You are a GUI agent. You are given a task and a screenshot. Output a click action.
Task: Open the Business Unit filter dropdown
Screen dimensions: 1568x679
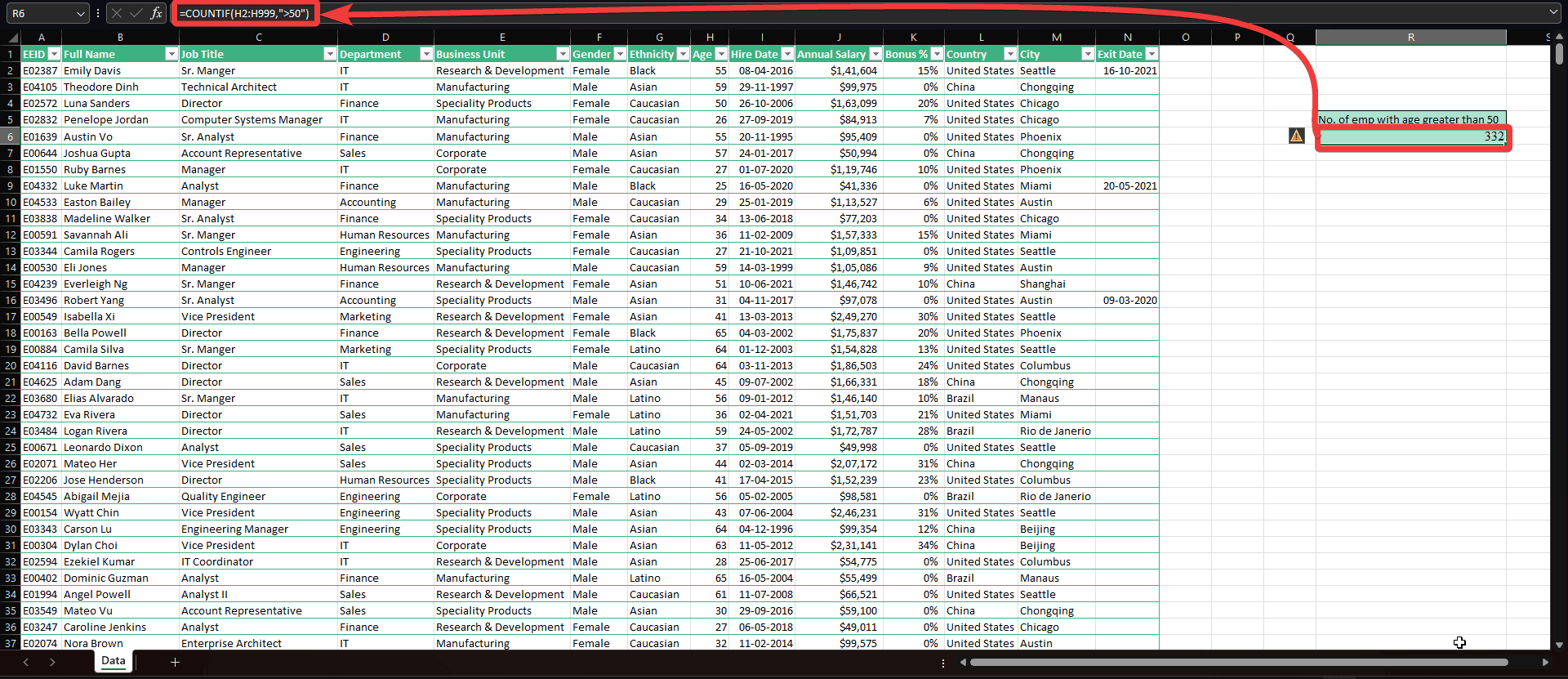pos(562,54)
